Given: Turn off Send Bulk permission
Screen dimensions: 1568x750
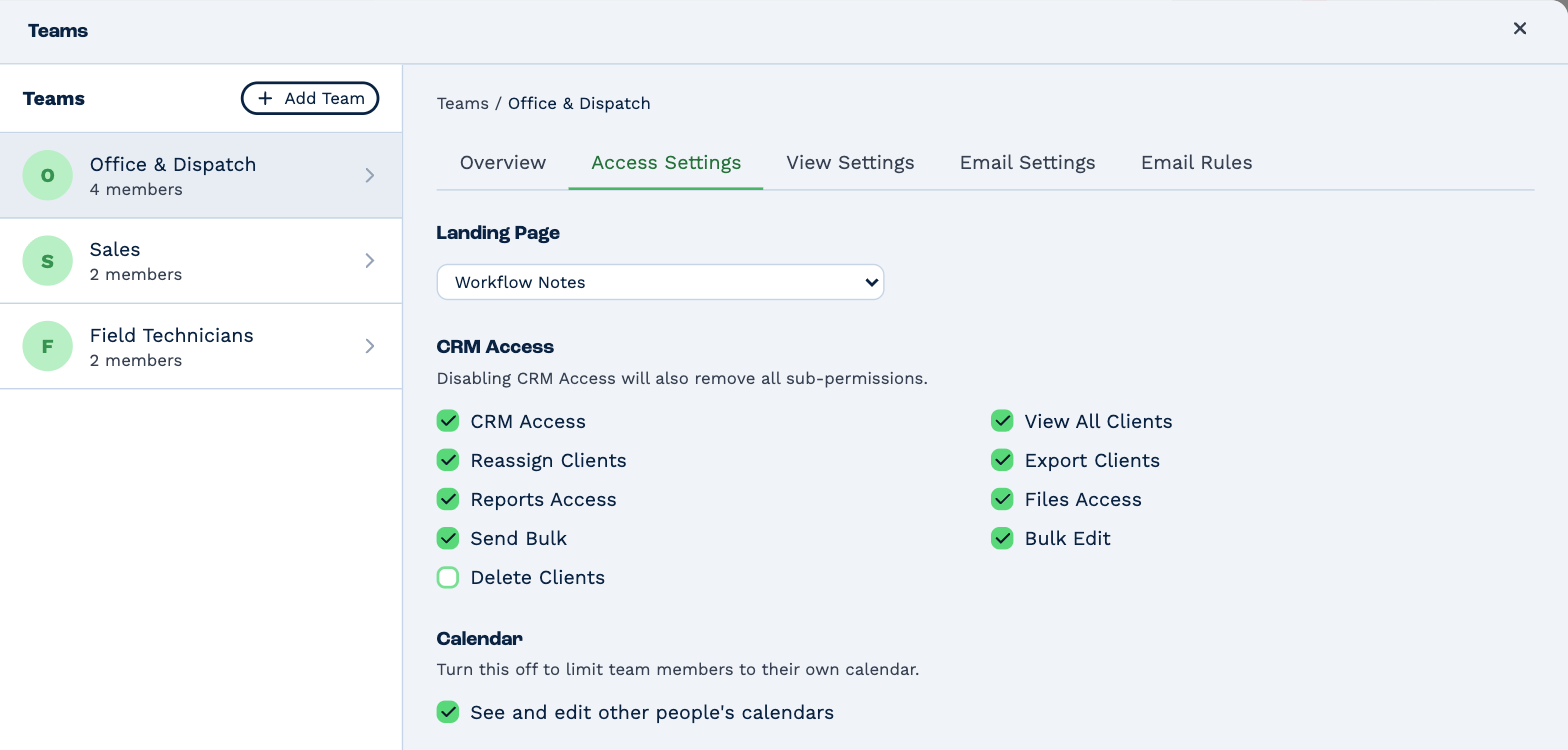Looking at the screenshot, I should point(448,538).
